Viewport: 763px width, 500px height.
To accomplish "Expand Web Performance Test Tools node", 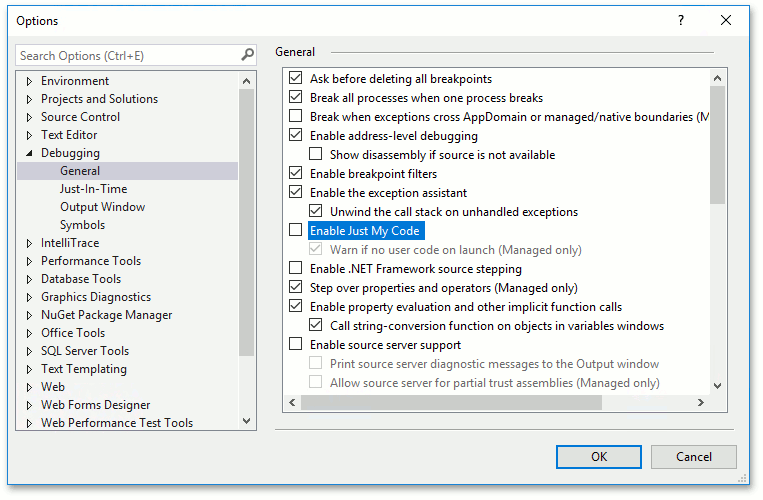I will tap(29, 423).
